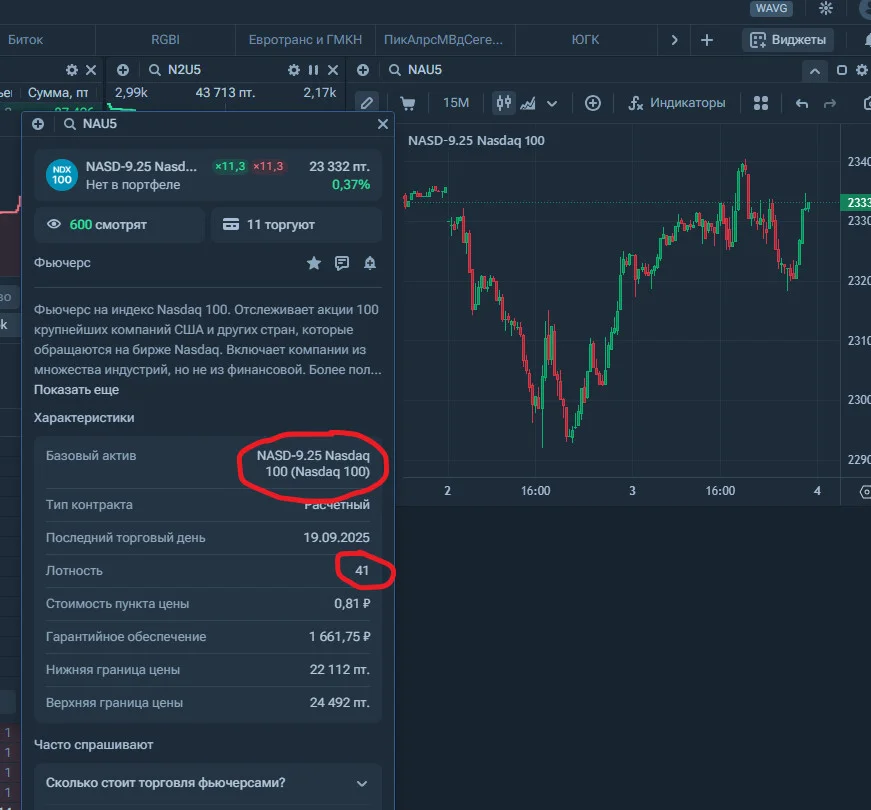Add group link in chart widget header

363,70
